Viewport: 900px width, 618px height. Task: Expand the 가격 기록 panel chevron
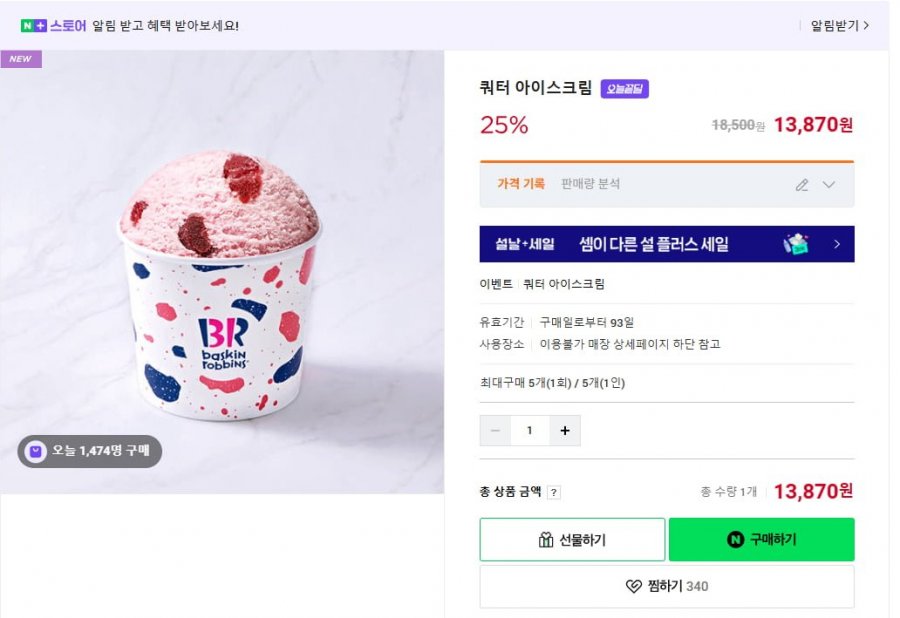[829, 185]
